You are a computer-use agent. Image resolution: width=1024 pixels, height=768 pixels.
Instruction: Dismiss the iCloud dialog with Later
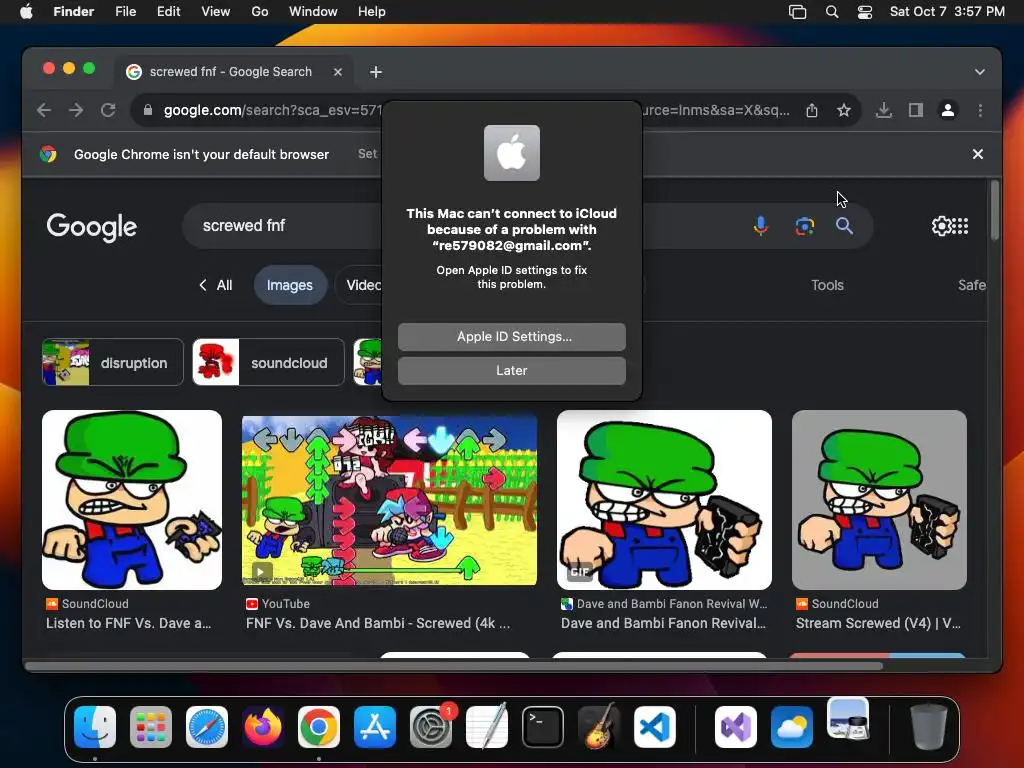tap(511, 370)
